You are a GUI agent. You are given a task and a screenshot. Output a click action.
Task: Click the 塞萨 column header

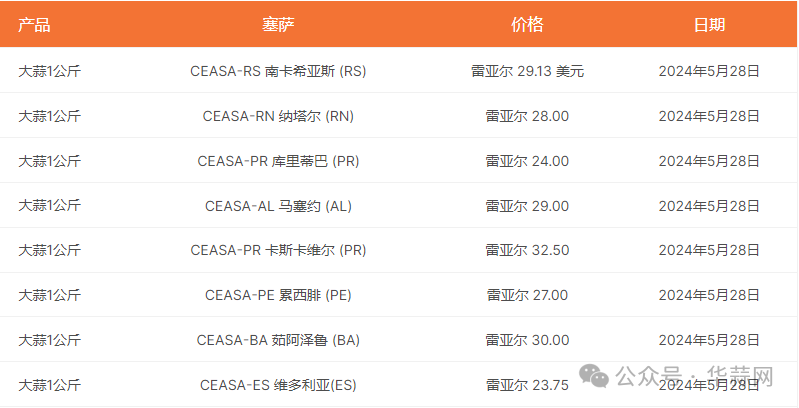[278, 24]
